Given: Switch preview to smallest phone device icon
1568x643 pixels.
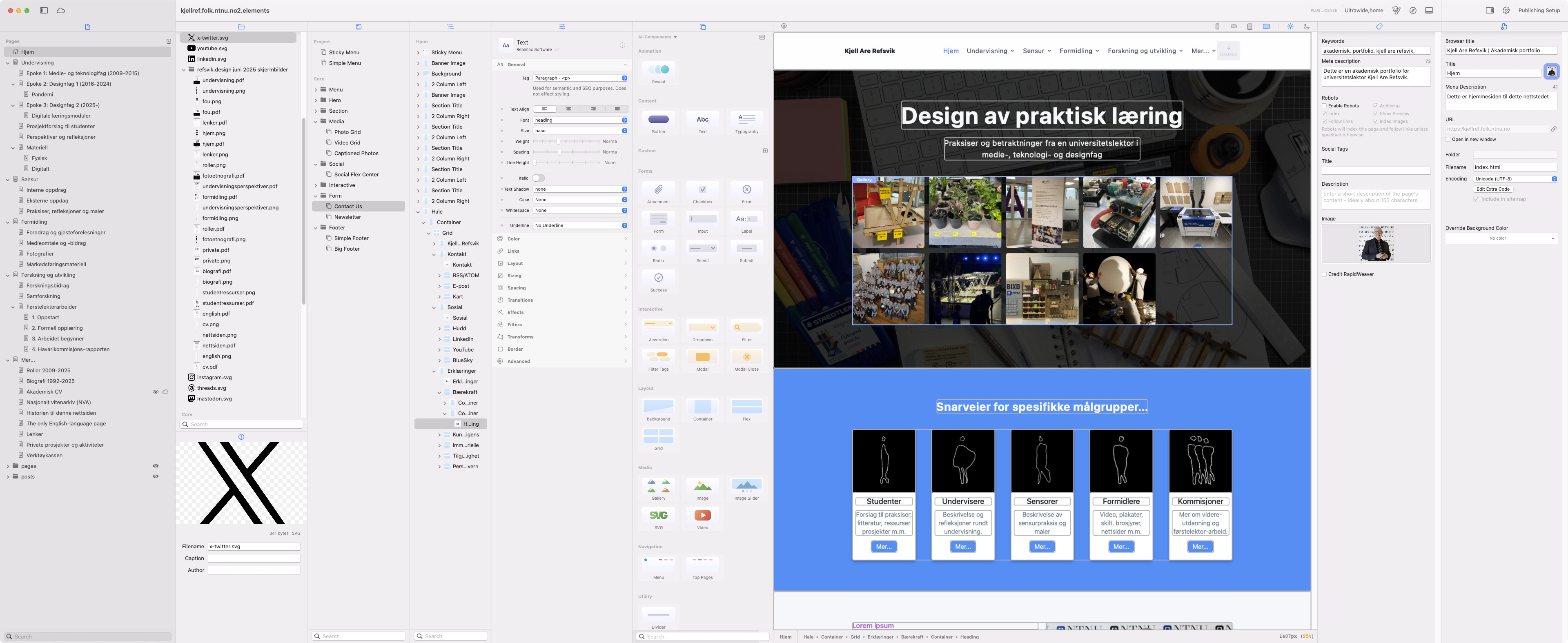Looking at the screenshot, I should pos(1217,27).
